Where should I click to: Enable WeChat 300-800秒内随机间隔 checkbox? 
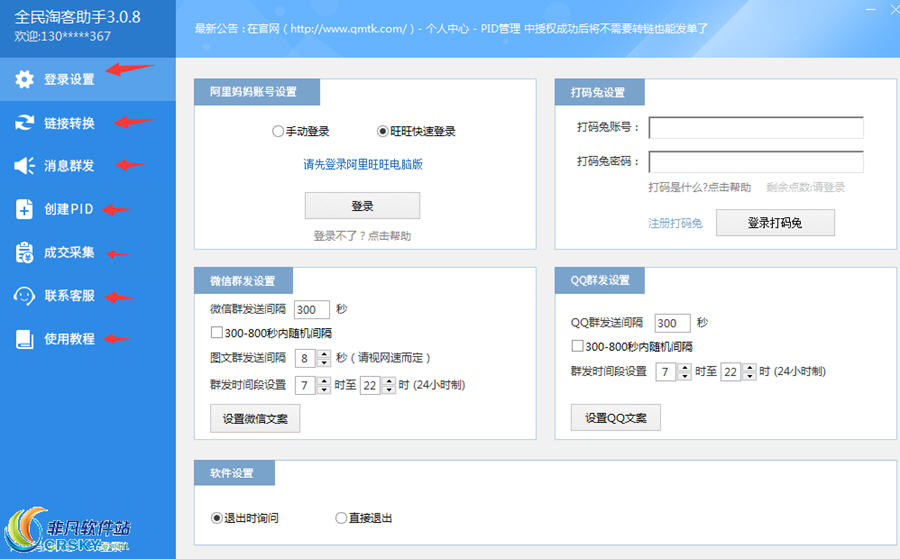click(x=216, y=332)
